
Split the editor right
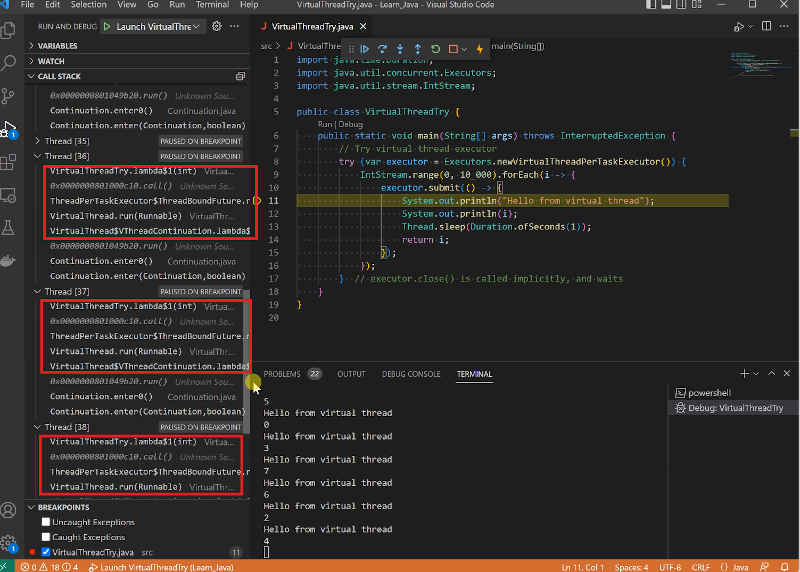tap(766, 26)
